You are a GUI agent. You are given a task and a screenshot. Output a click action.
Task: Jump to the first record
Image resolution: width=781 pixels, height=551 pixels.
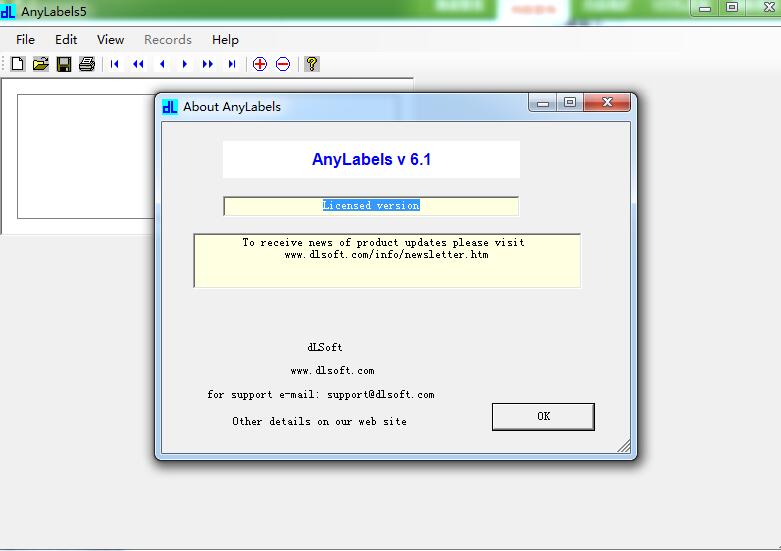click(115, 64)
